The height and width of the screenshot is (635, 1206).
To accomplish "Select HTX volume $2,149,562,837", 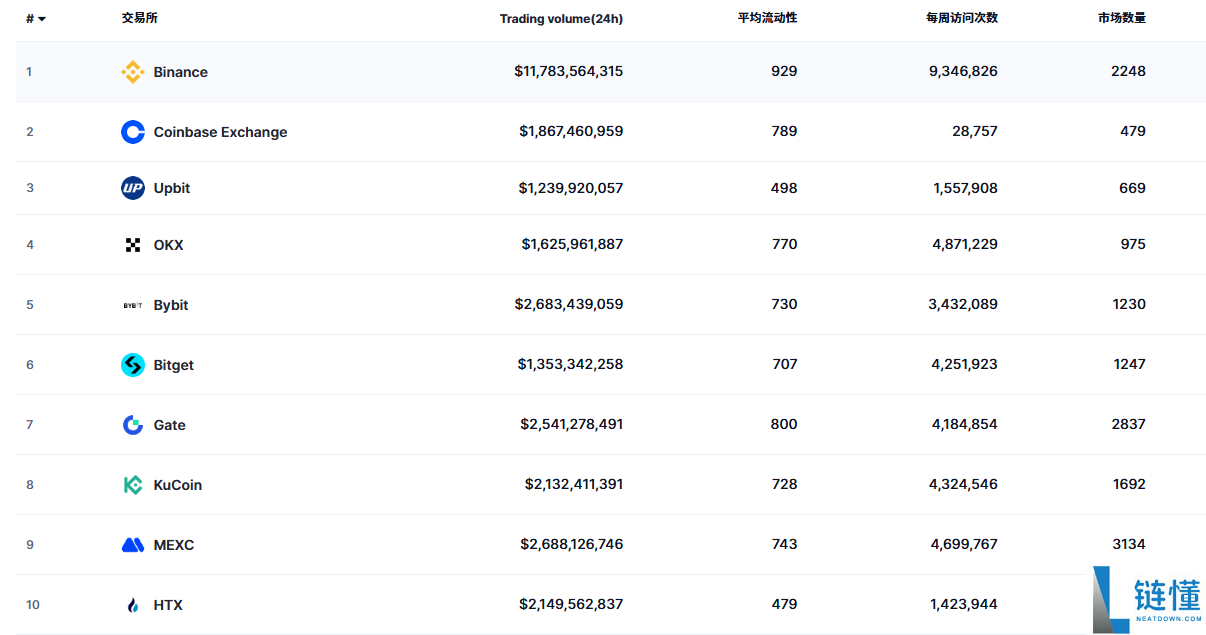I will pos(571,604).
